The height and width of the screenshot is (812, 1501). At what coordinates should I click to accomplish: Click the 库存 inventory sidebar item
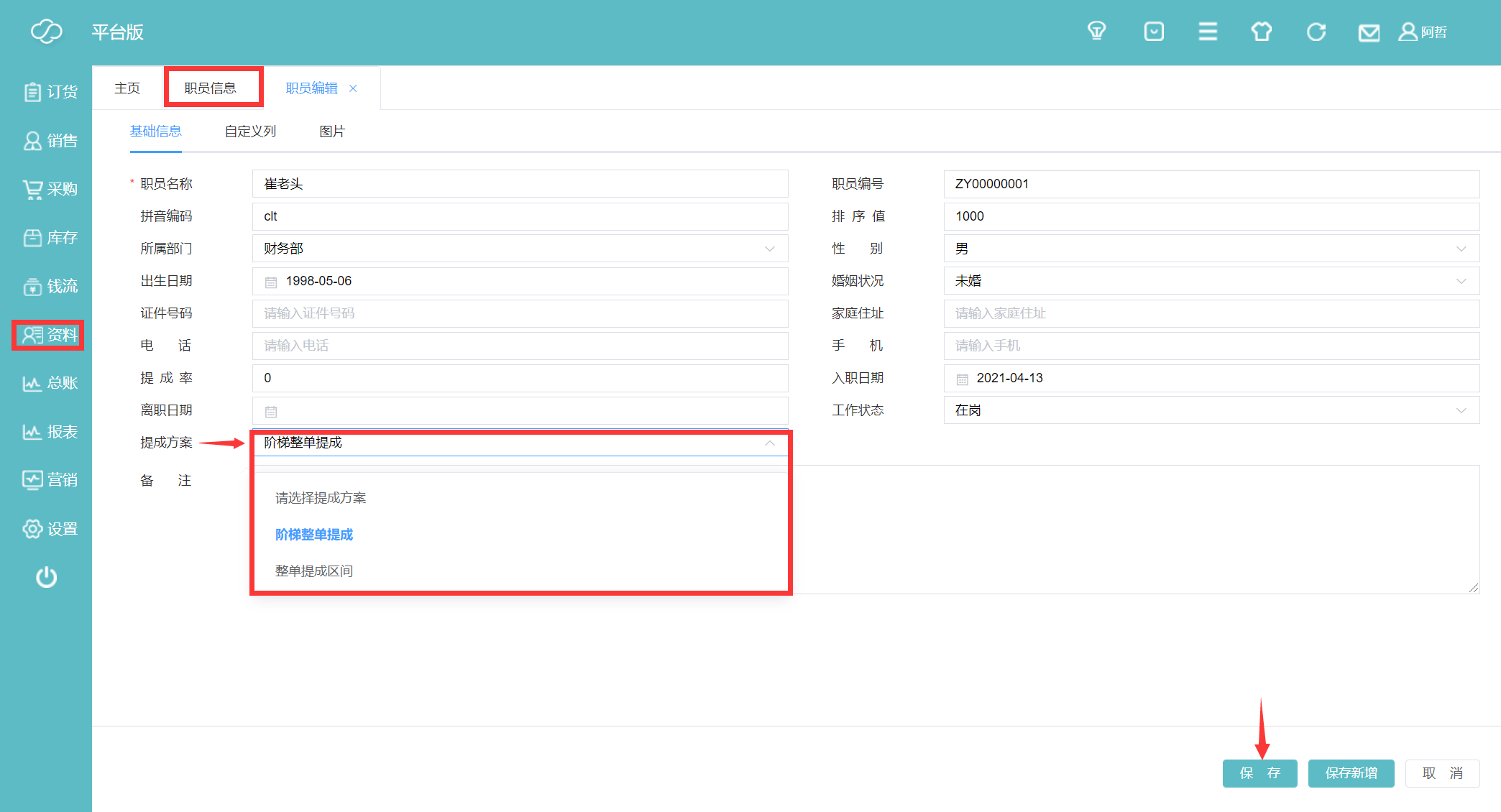click(50, 238)
